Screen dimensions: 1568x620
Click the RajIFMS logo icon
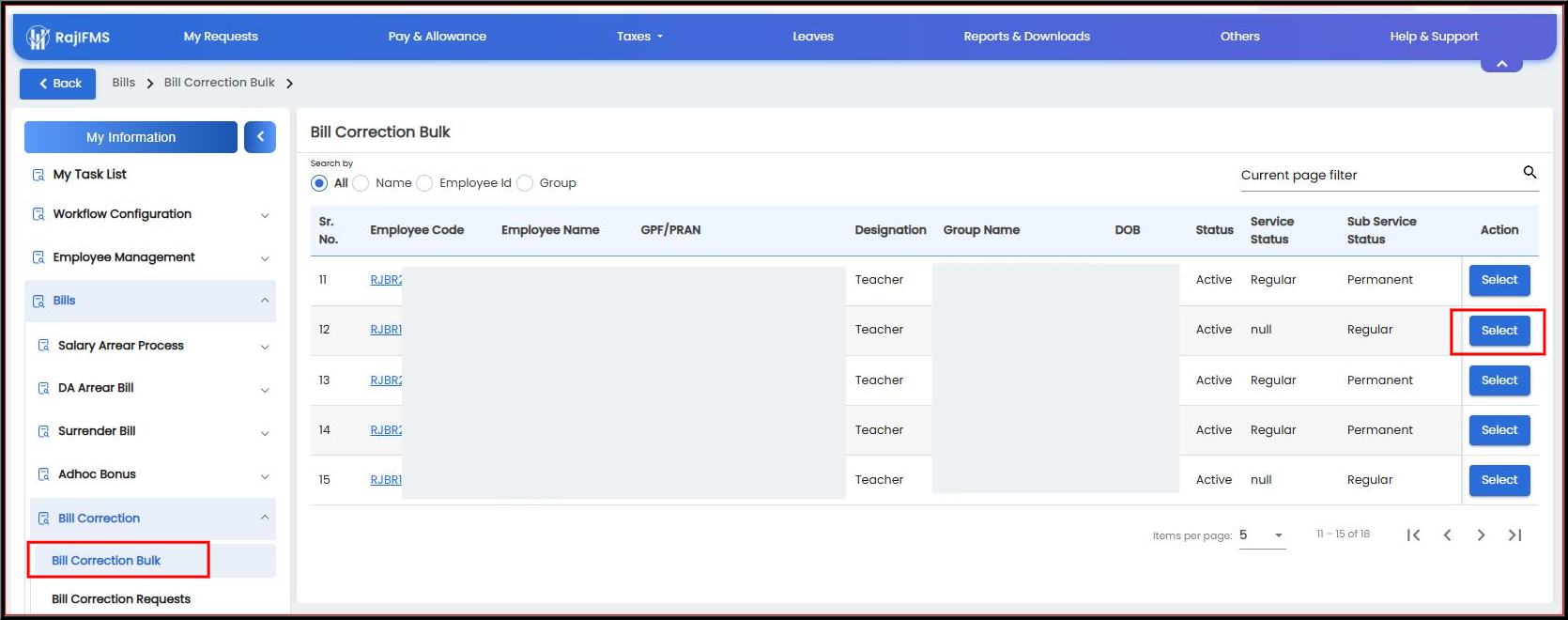coord(38,37)
